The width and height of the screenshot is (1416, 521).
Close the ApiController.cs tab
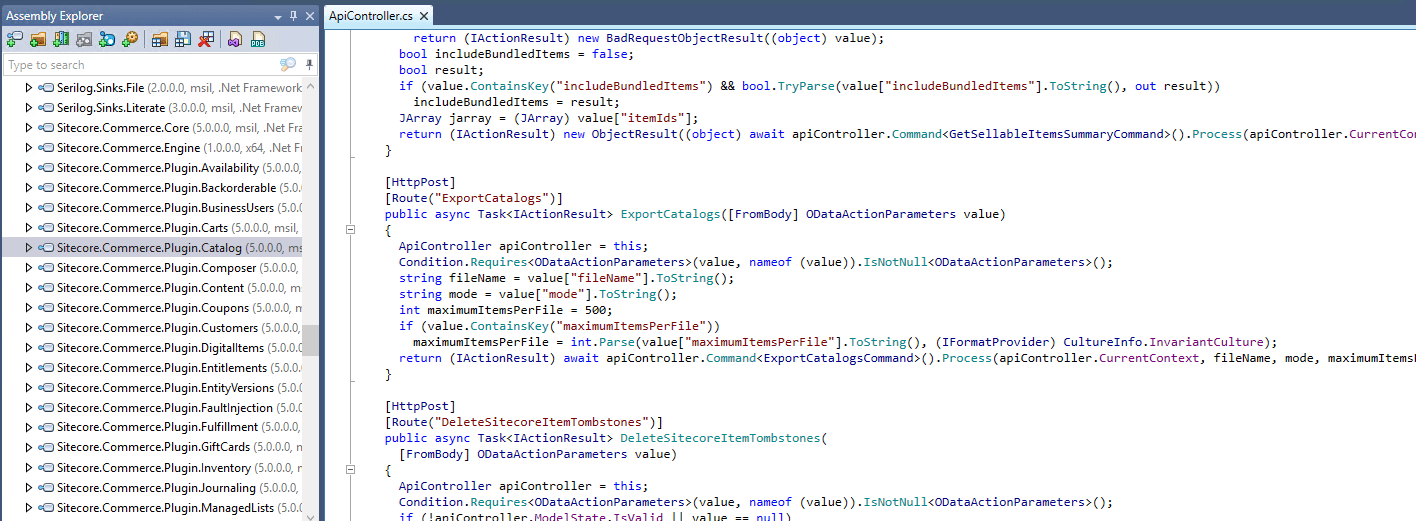(423, 16)
